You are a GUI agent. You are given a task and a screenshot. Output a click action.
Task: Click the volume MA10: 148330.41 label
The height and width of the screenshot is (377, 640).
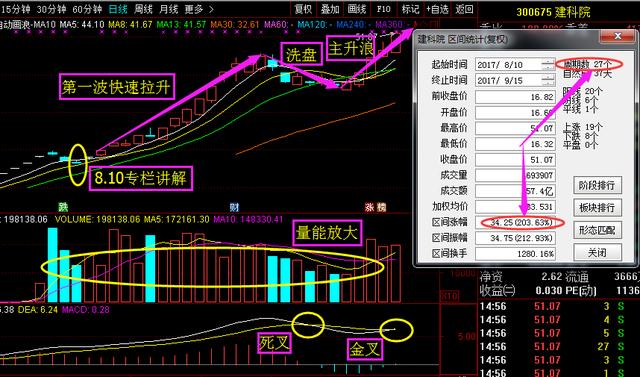coord(248,220)
